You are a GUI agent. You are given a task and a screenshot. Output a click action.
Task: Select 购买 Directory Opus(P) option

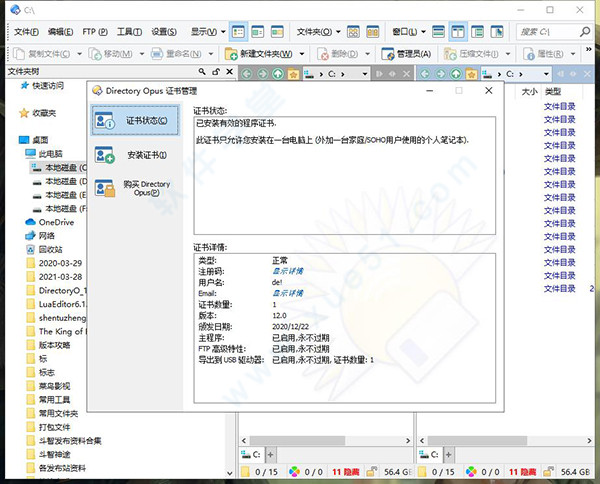click(x=135, y=189)
